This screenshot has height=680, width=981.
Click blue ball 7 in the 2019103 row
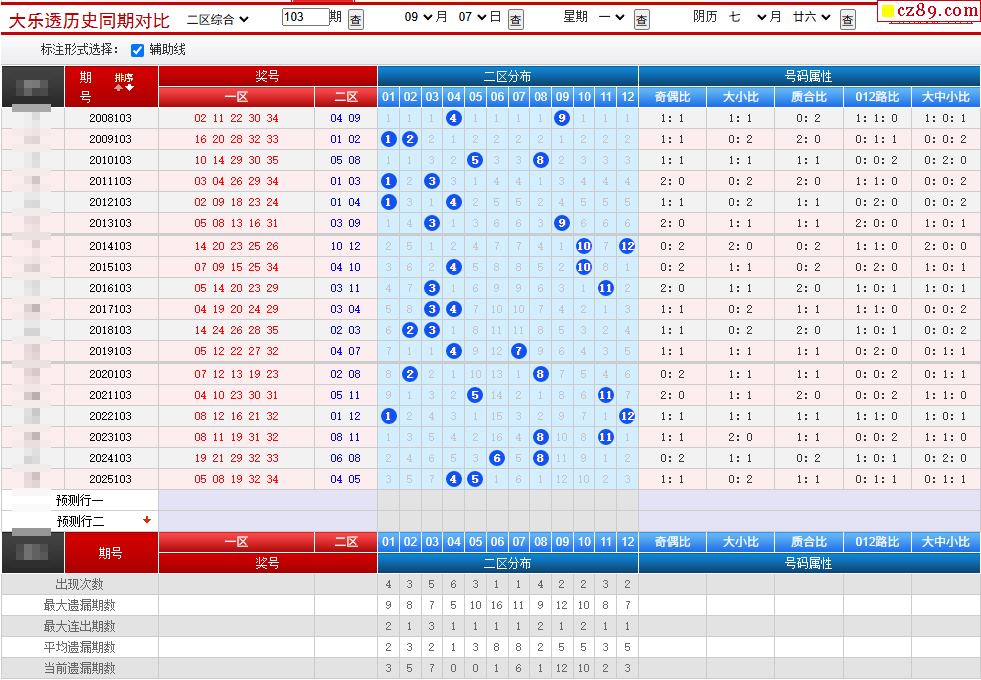pyautogui.click(x=519, y=351)
